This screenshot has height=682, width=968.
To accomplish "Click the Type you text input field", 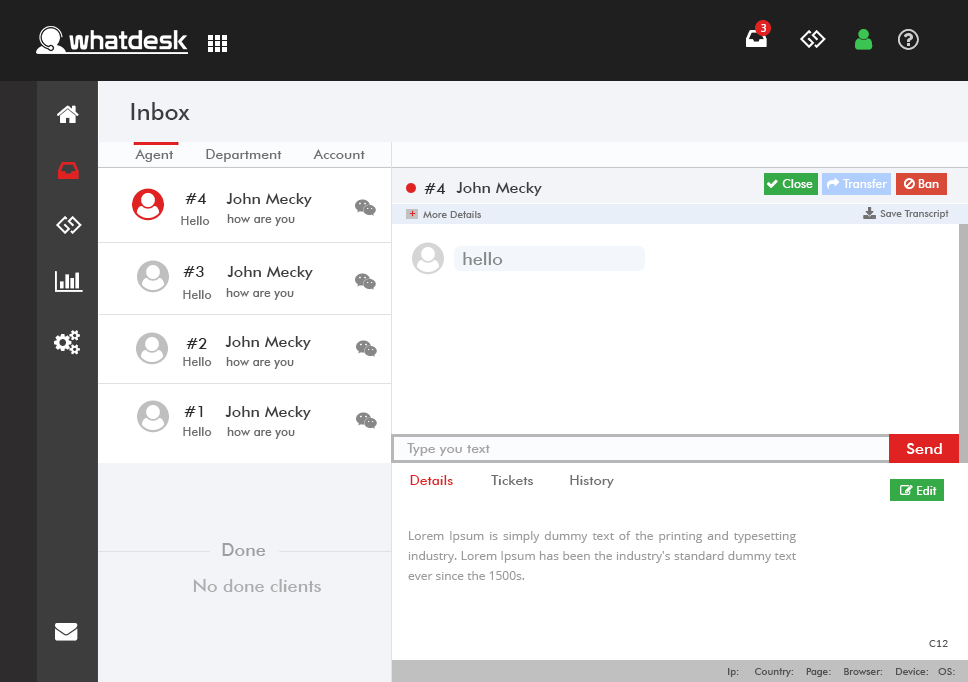I will pos(640,449).
